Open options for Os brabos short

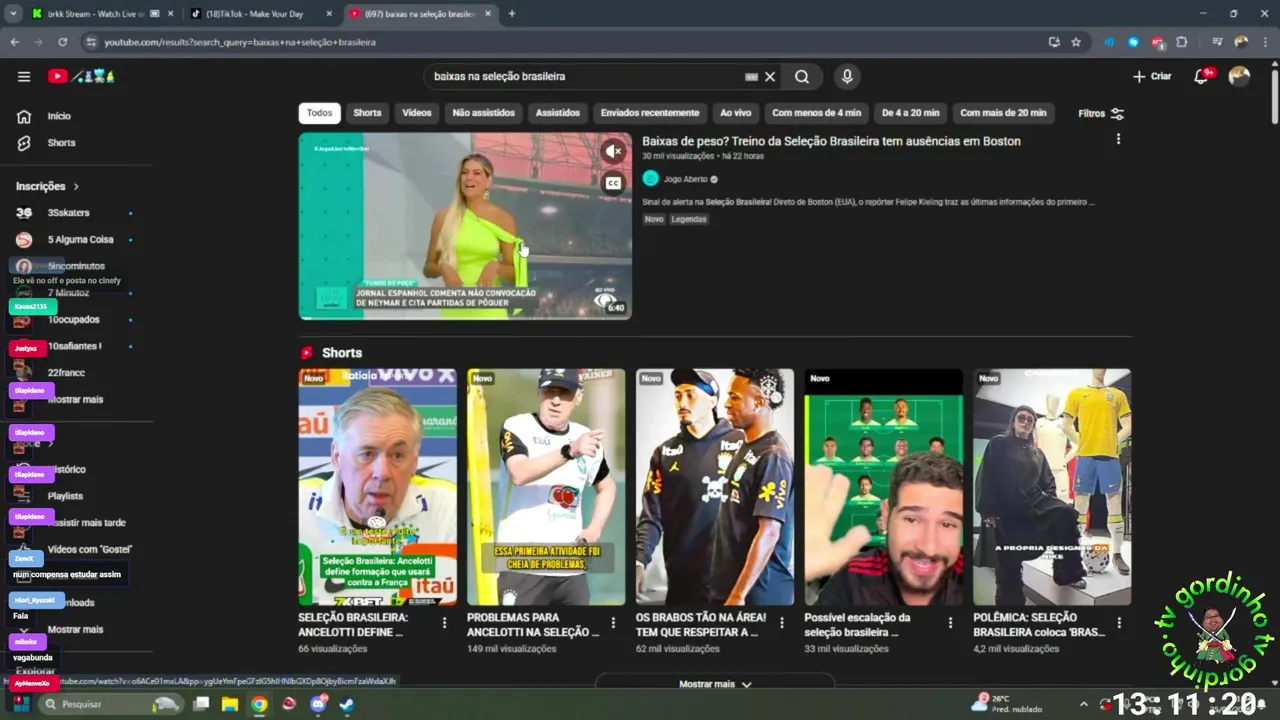click(783, 622)
